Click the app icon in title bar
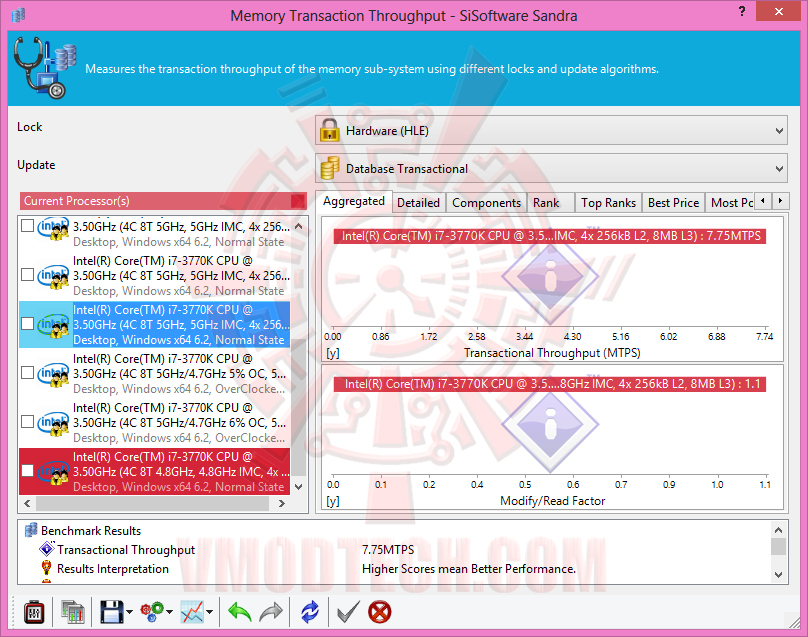This screenshot has width=808, height=637. [x=19, y=15]
